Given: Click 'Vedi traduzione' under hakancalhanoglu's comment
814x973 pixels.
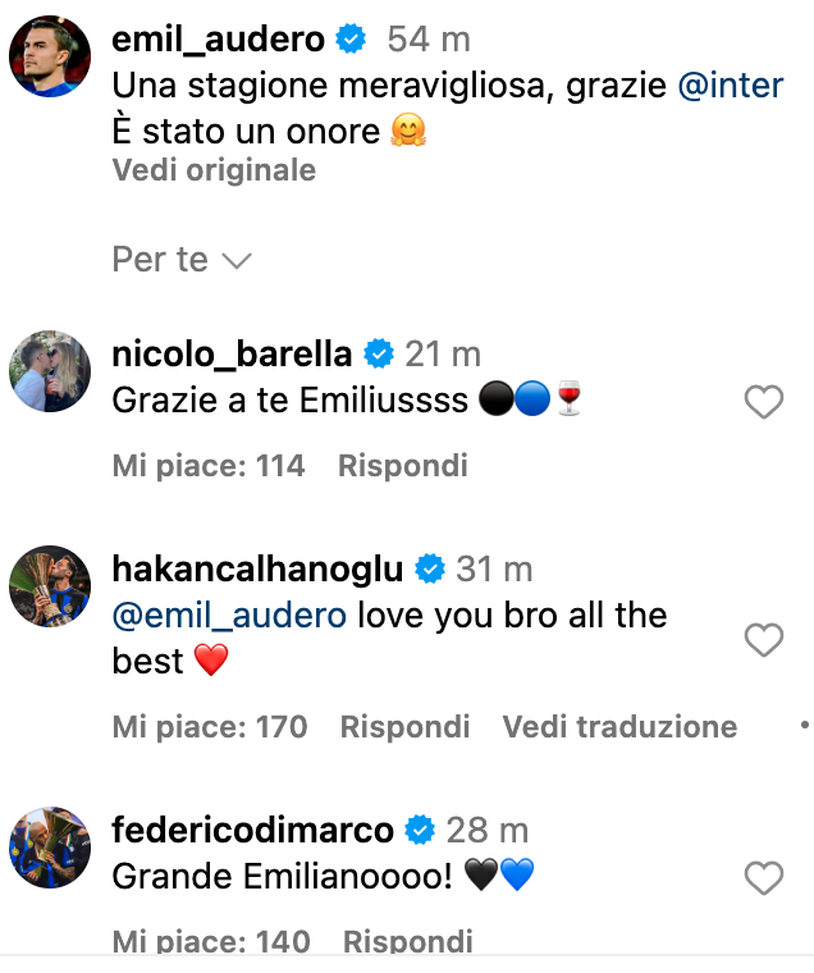Looking at the screenshot, I should [619, 727].
